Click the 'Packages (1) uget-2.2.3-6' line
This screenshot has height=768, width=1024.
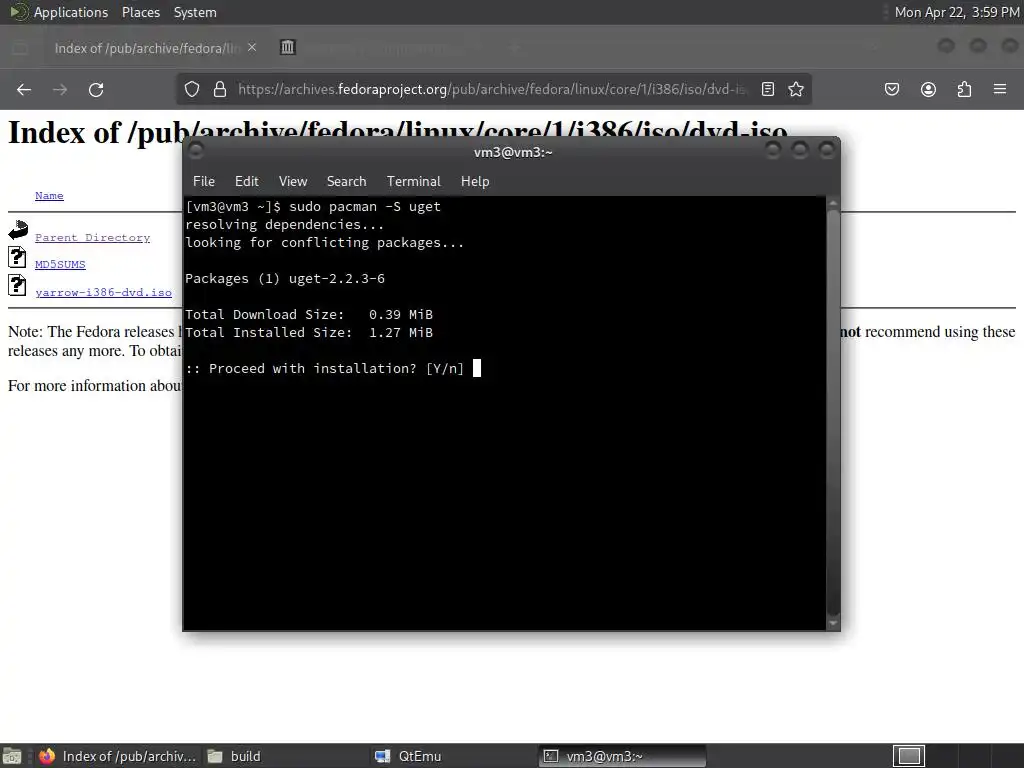pyautogui.click(x=285, y=279)
